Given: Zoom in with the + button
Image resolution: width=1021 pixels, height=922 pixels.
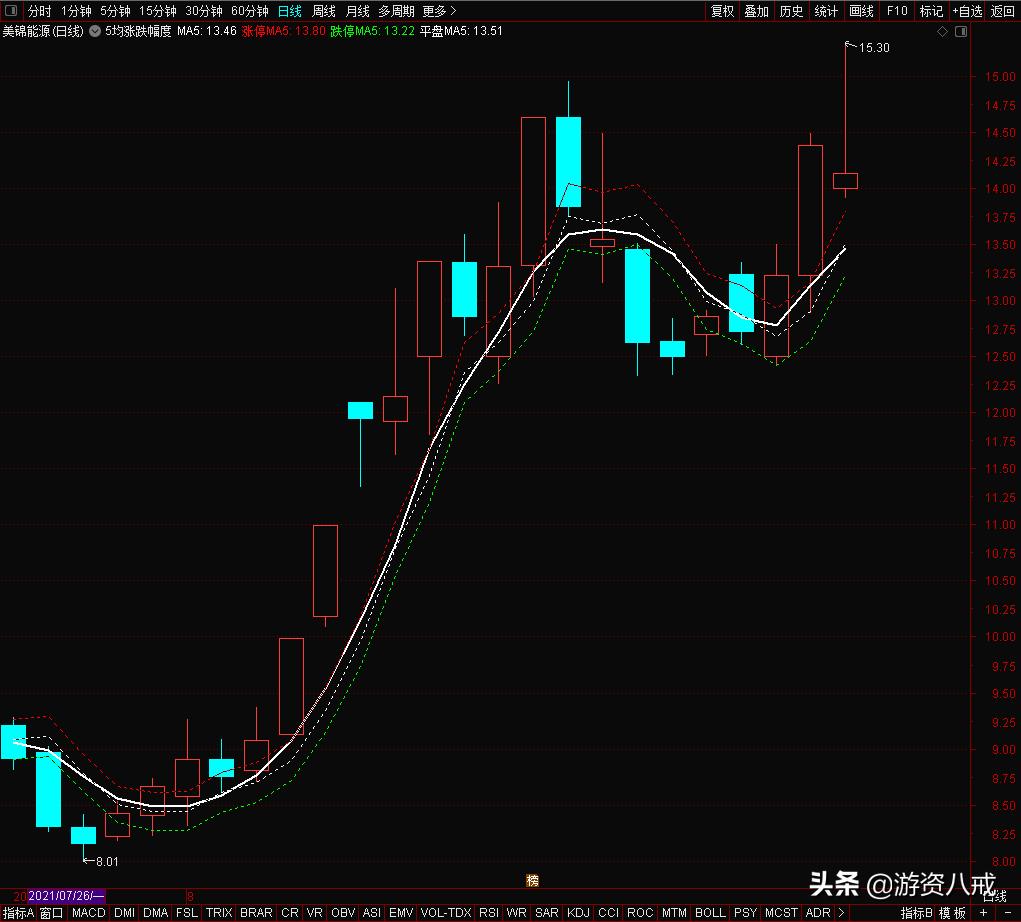Looking at the screenshot, I should pyautogui.click(x=983, y=913).
